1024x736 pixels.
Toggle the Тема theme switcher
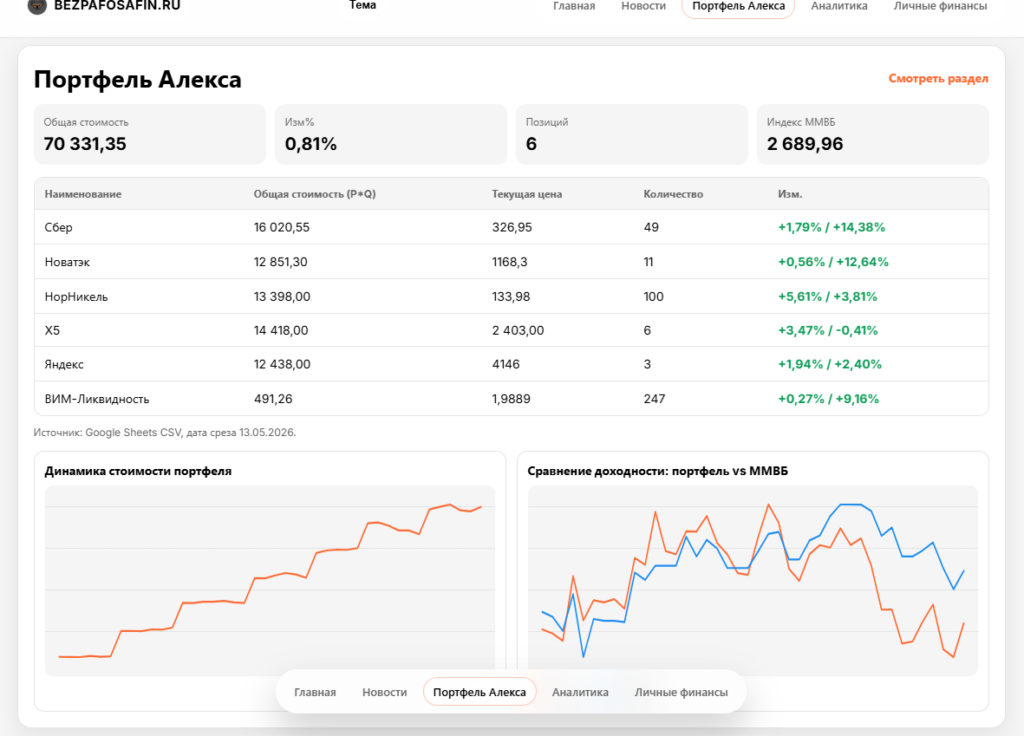[362, 5]
